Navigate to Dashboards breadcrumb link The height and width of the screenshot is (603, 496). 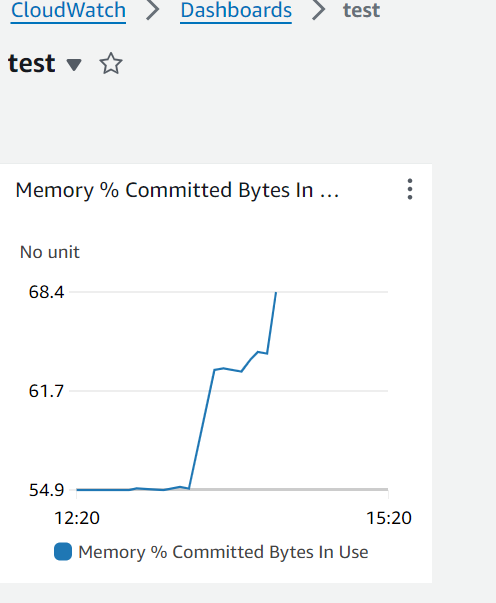pos(236,10)
